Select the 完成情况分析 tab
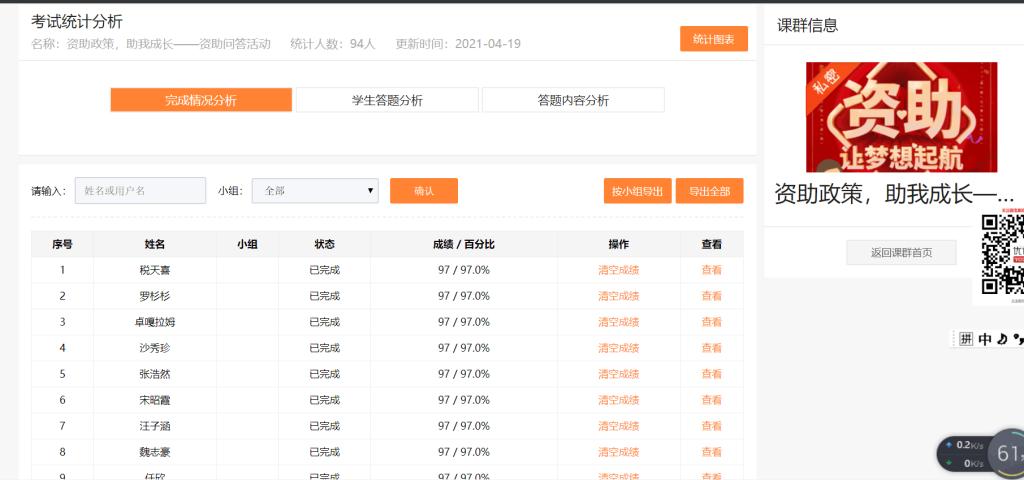 click(x=201, y=100)
